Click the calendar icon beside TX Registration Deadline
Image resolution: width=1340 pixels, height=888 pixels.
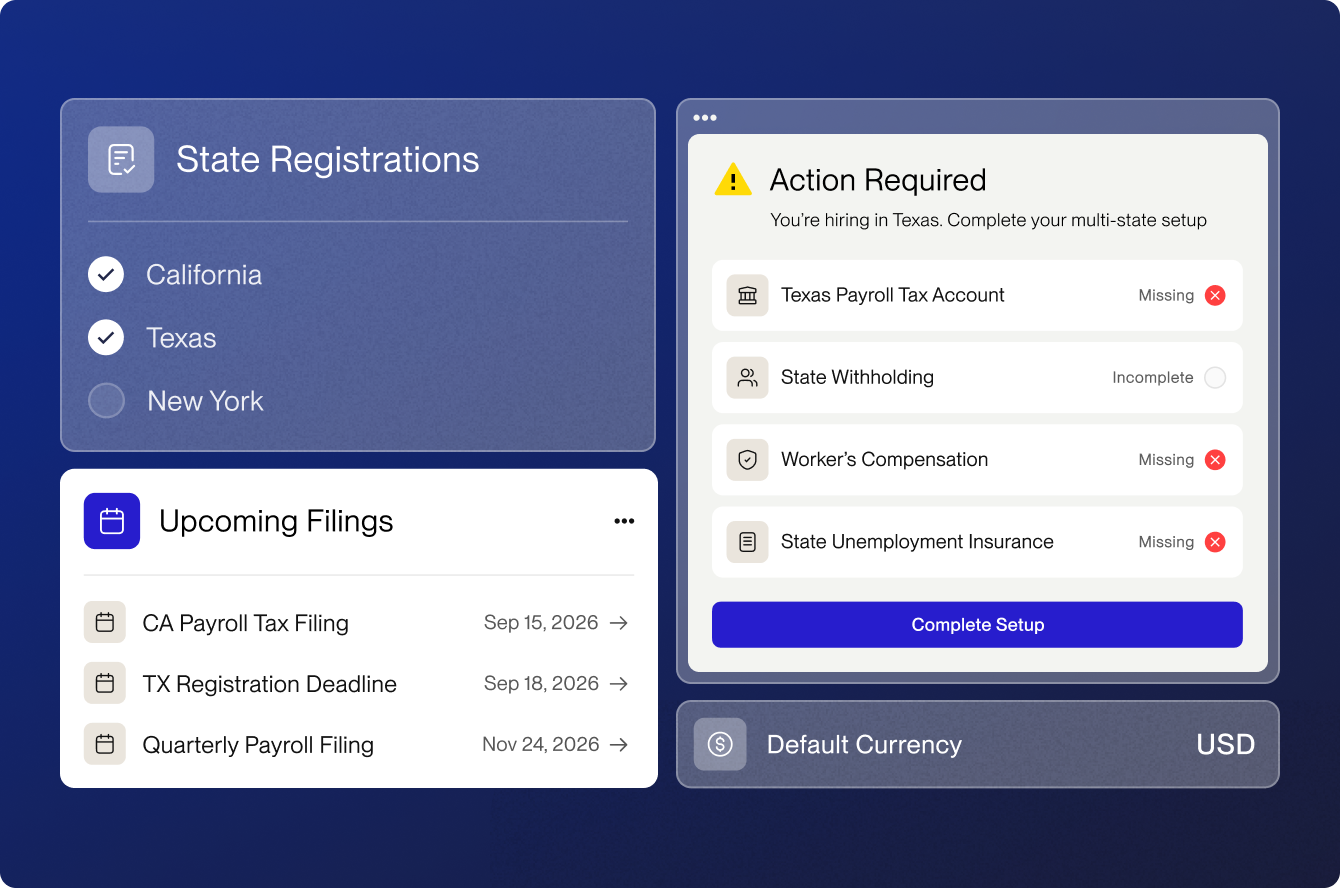(105, 683)
